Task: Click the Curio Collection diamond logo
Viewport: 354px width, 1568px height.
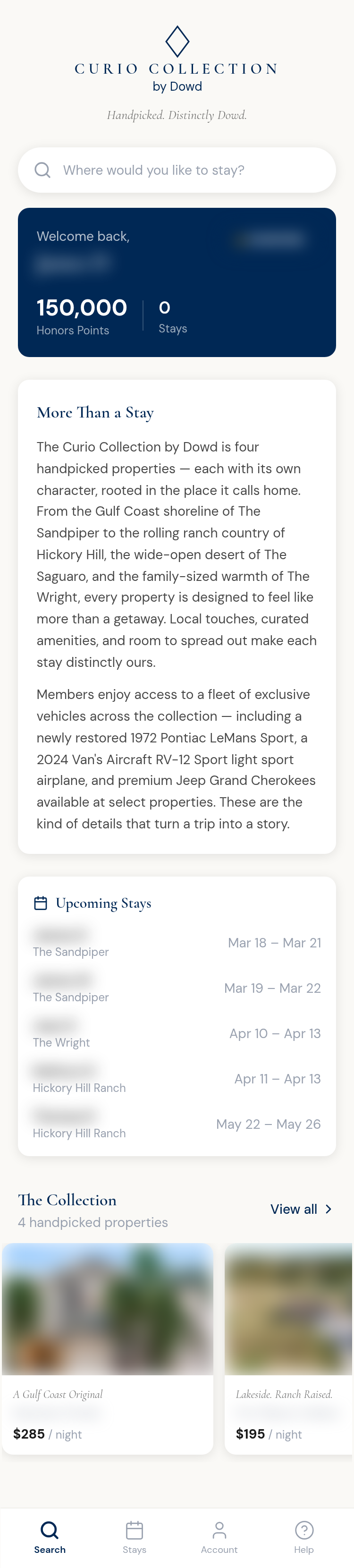Action: click(x=177, y=42)
